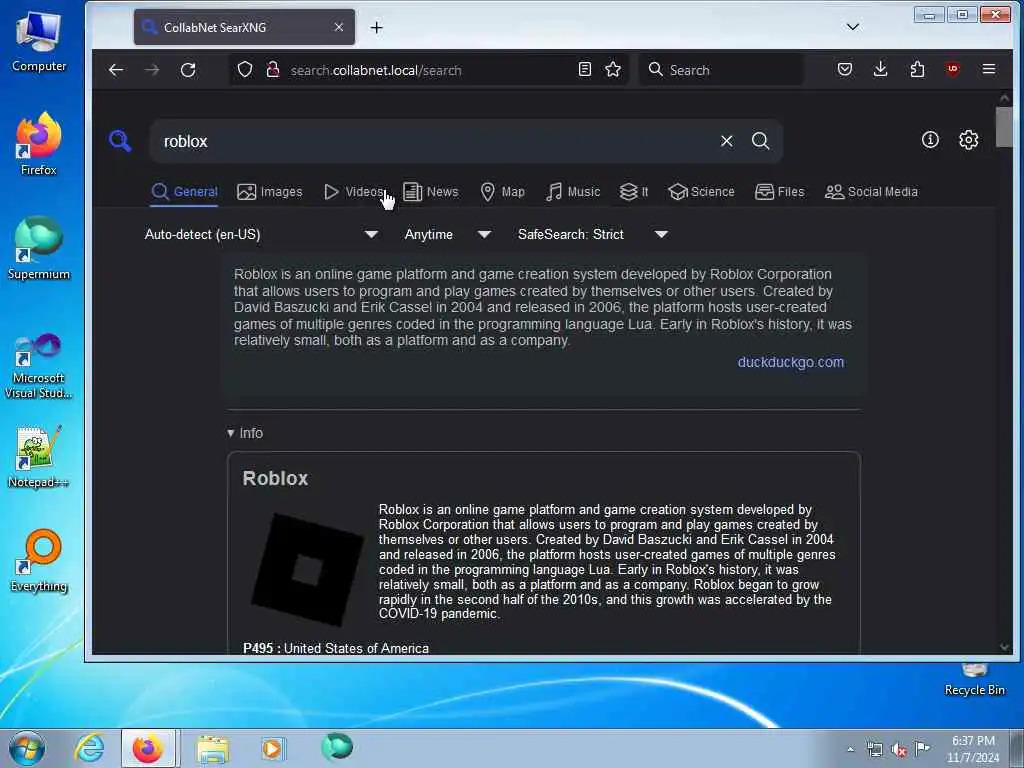Bookmark this page with the star
This screenshot has height=768, width=1024.
613,69
